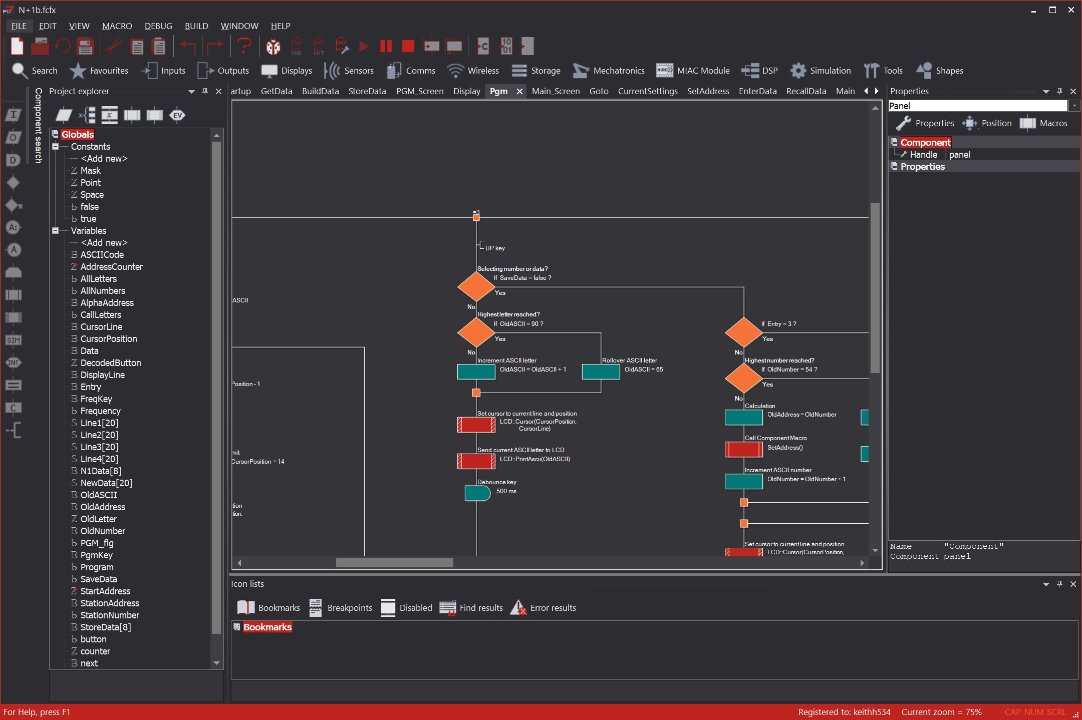Click the orange 'If OldASCII = 90' decision diamond
The image size is (1082, 720).
475,332
